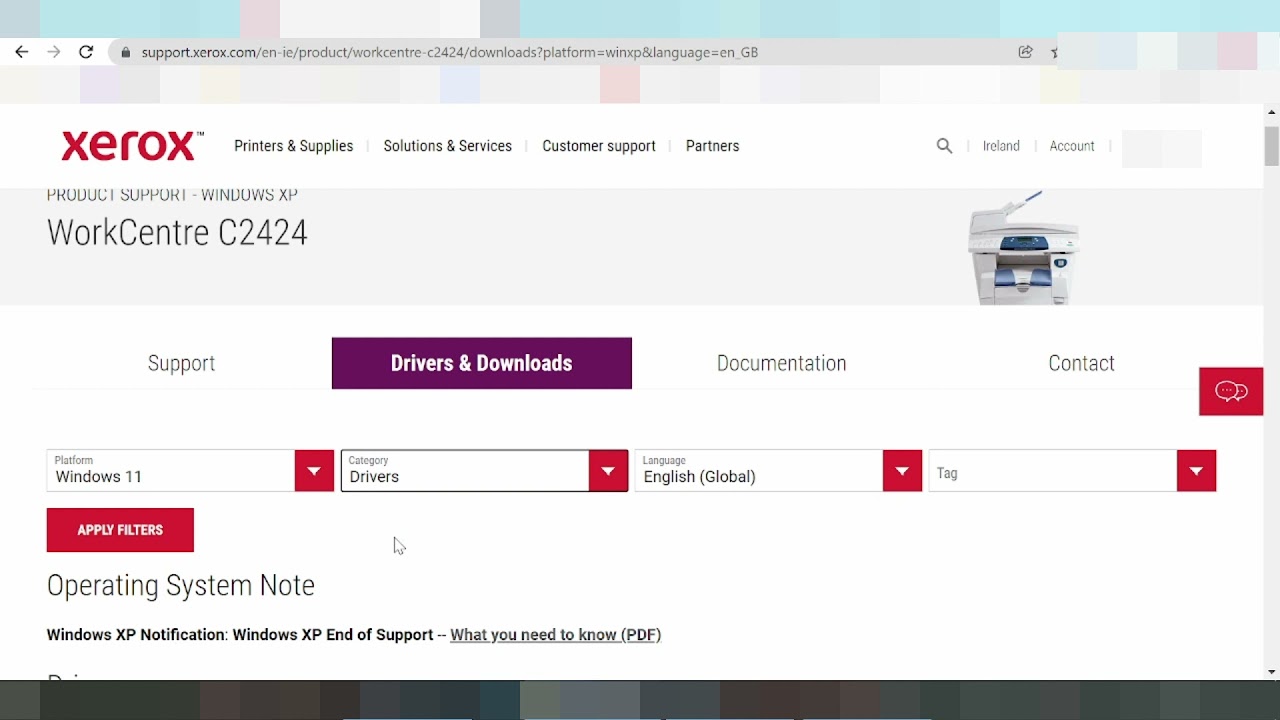1280x720 pixels.
Task: Expand the Platform dropdown arrow
Action: (x=314, y=471)
